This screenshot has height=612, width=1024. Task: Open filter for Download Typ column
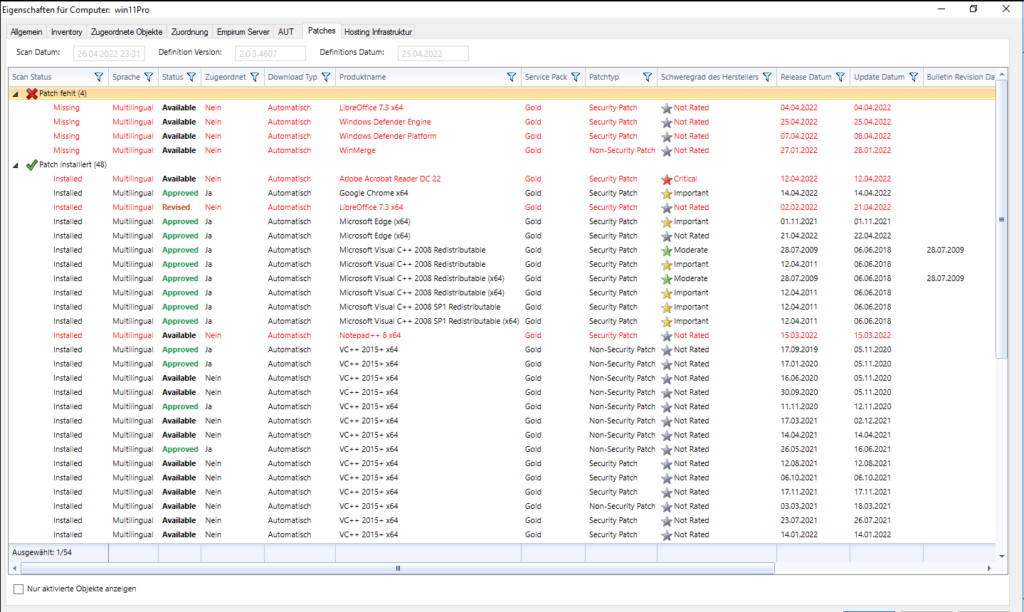click(326, 77)
